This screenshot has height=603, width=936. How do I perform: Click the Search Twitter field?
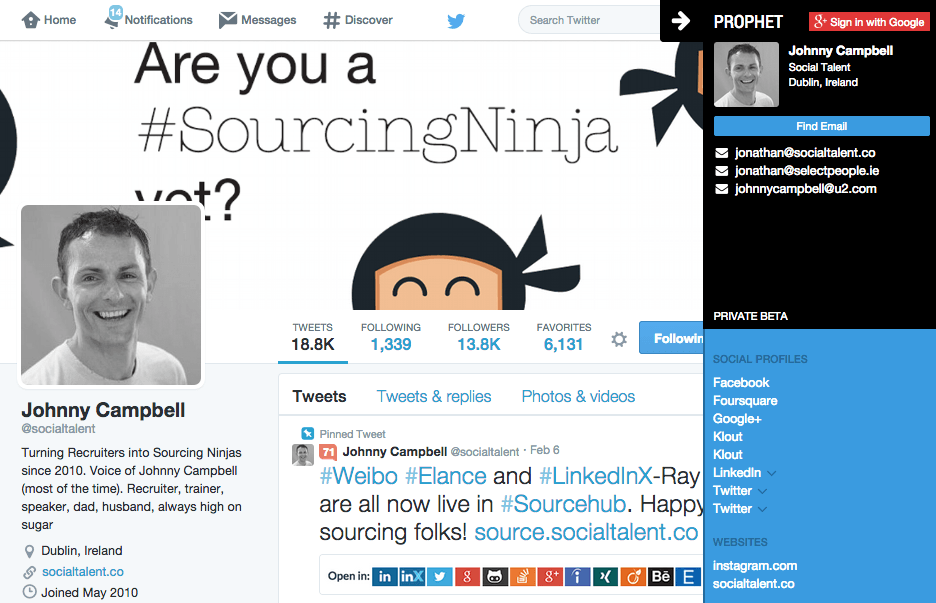589,20
